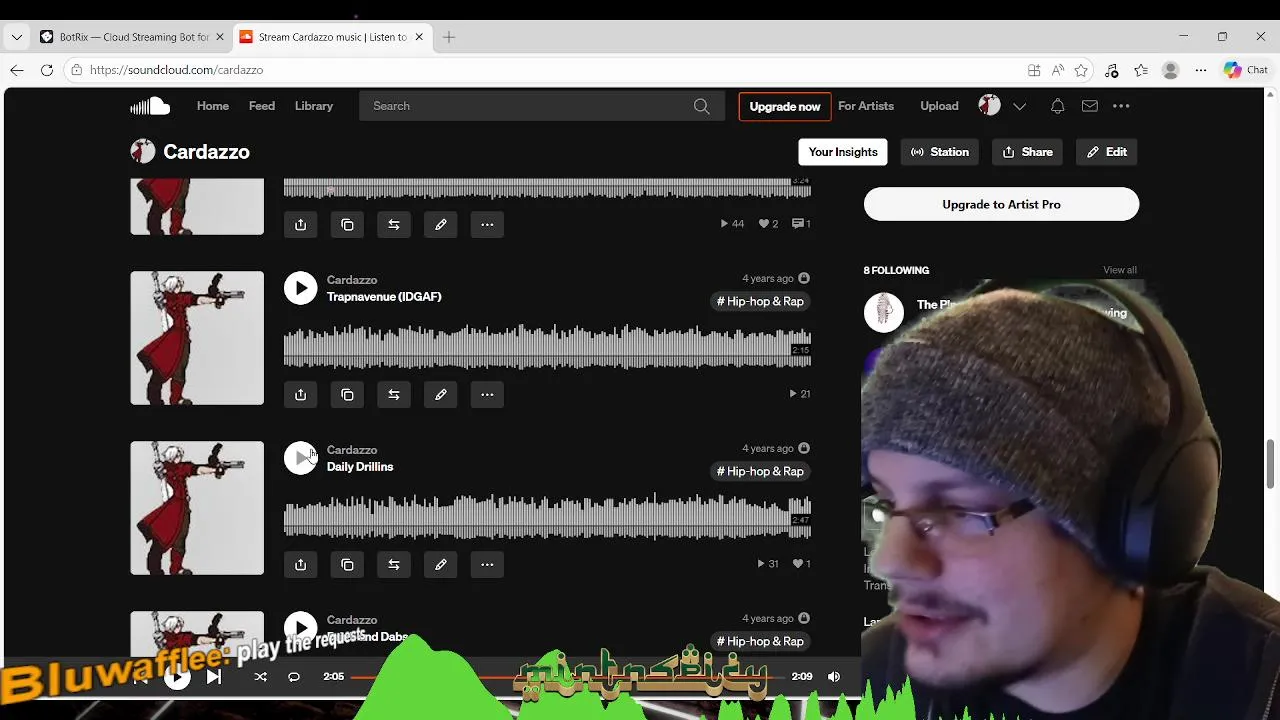Open a new browser tab

click(x=449, y=37)
